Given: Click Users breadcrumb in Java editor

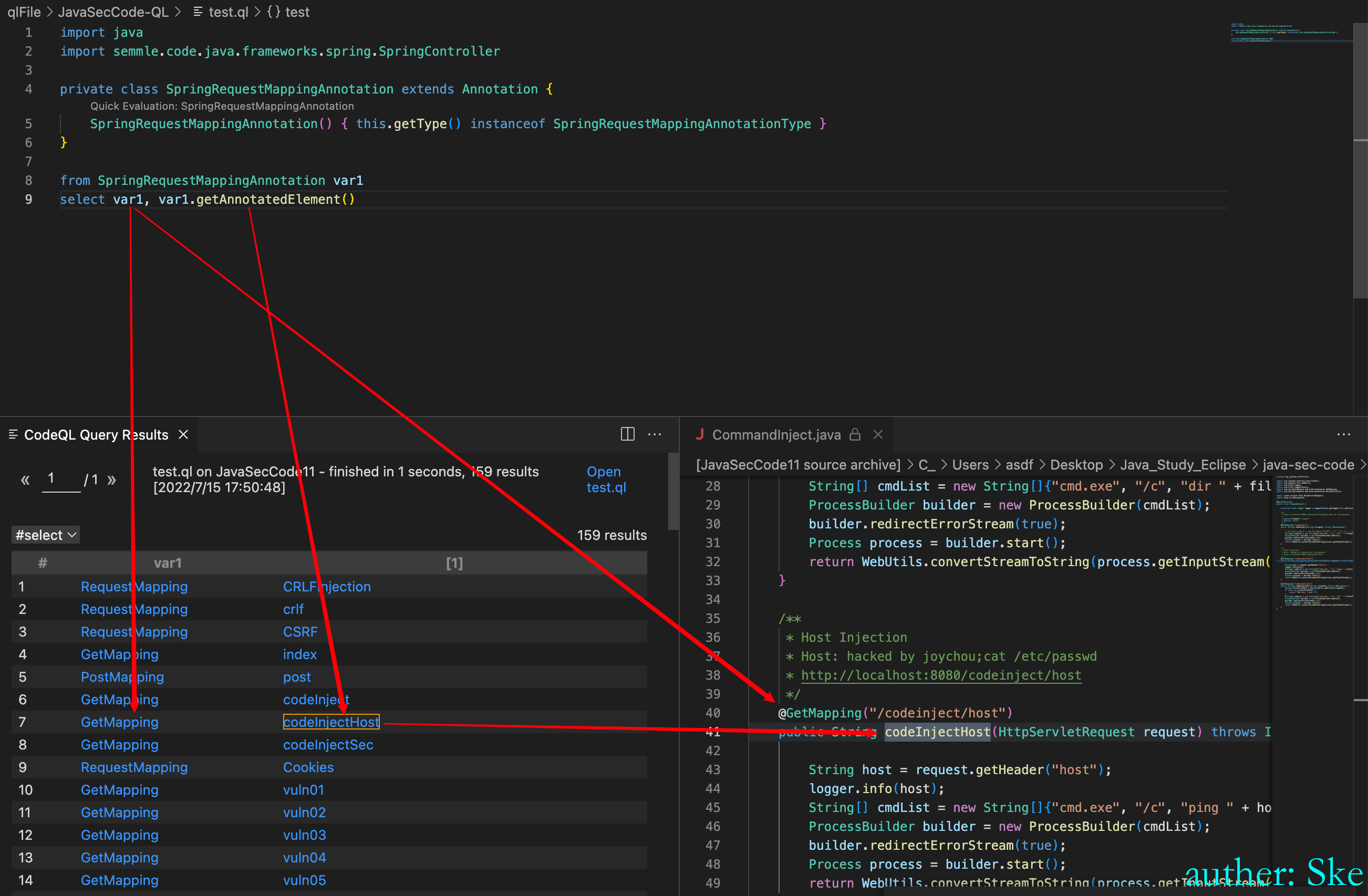Looking at the screenshot, I should click(x=970, y=465).
